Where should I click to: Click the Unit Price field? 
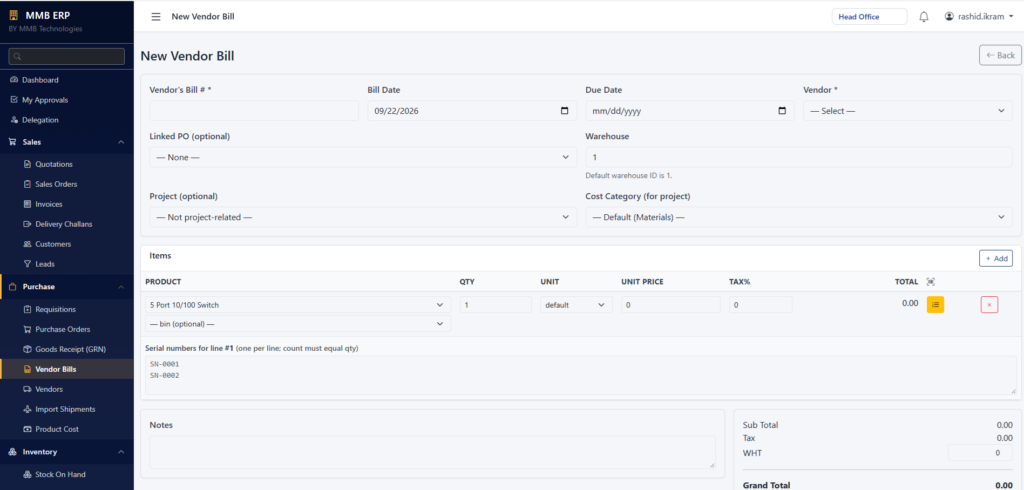pos(671,304)
